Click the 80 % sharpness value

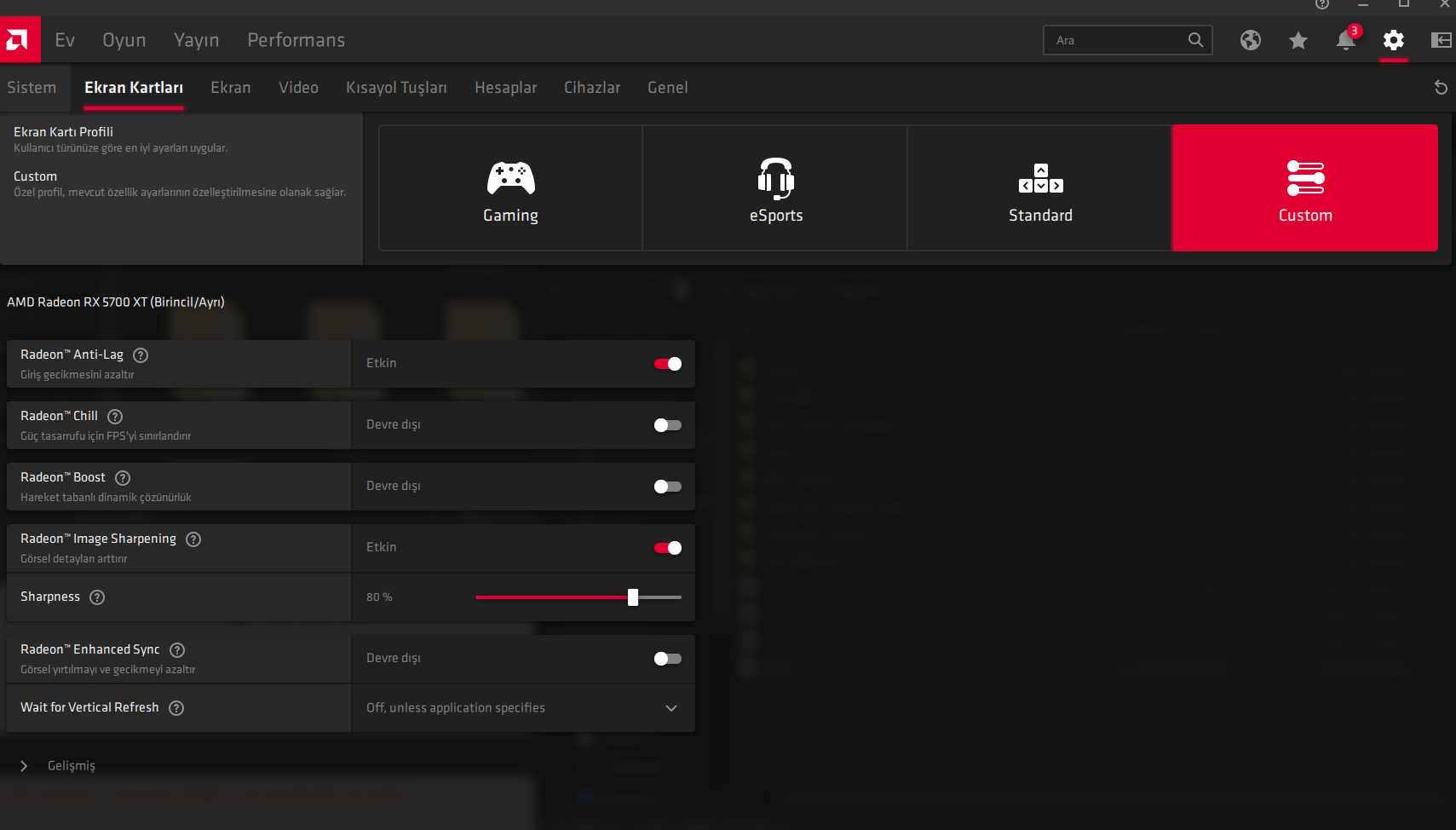379,597
